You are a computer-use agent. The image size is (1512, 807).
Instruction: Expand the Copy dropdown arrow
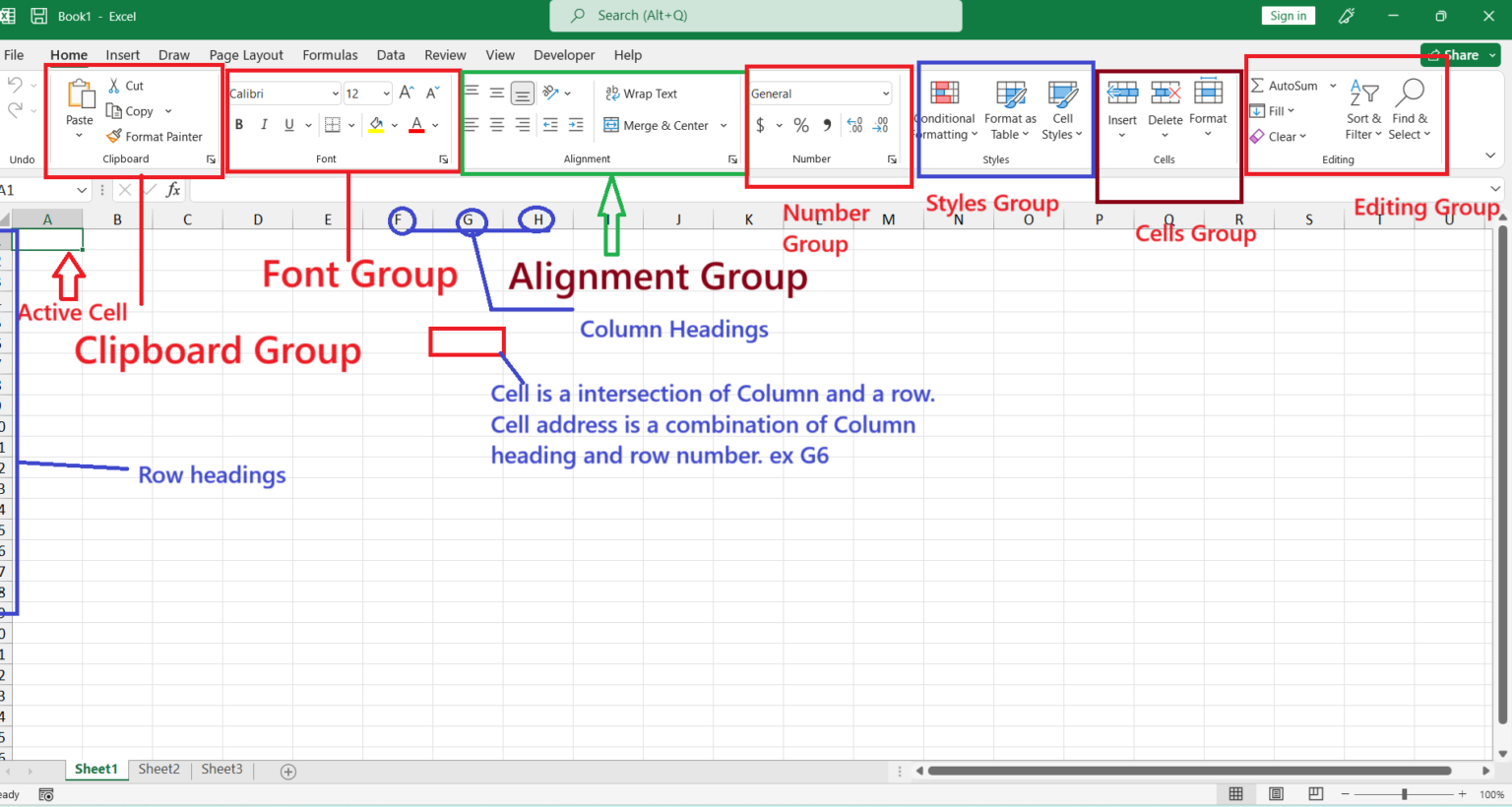pos(168,111)
